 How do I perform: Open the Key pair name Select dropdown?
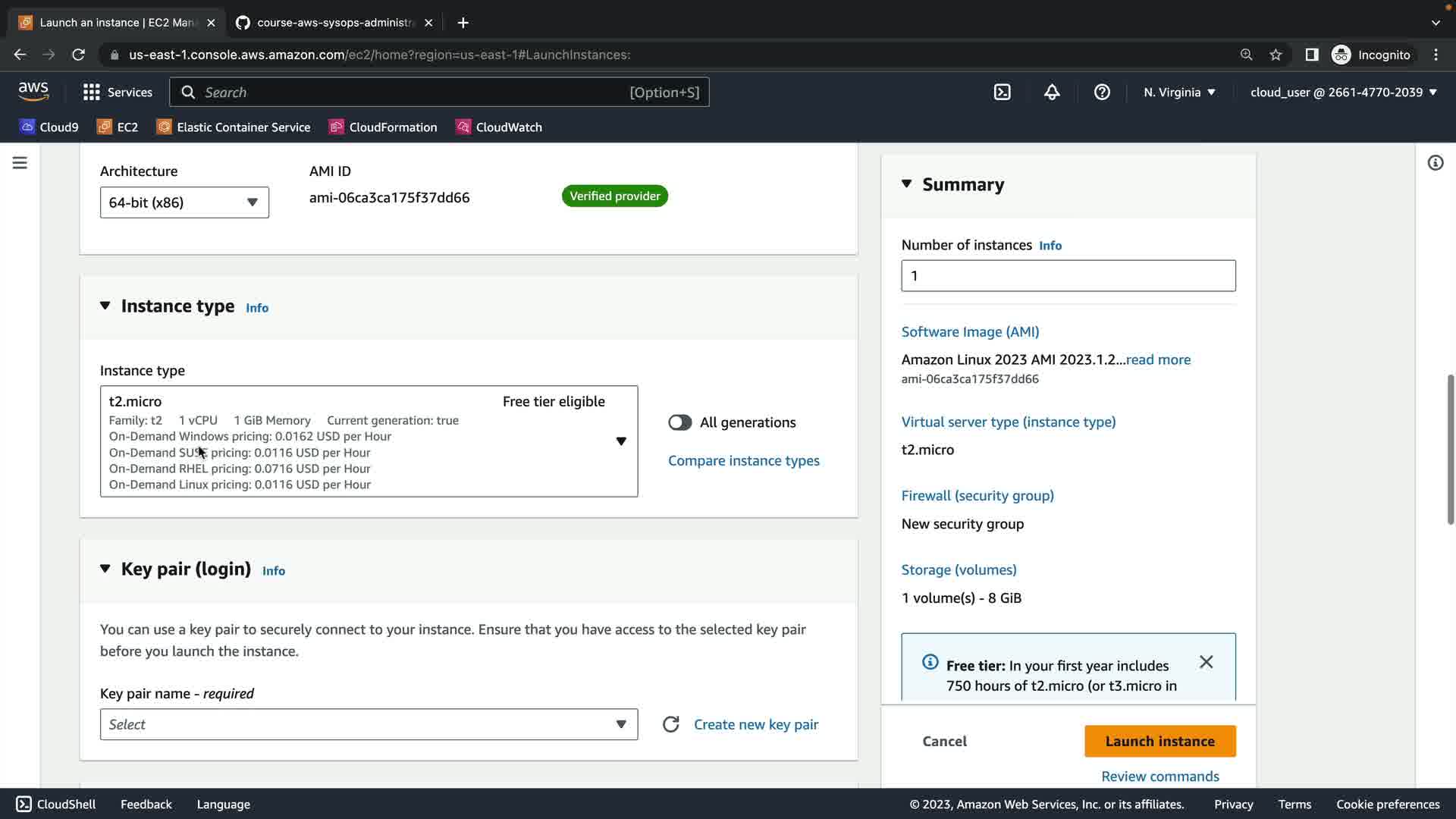pos(369,724)
